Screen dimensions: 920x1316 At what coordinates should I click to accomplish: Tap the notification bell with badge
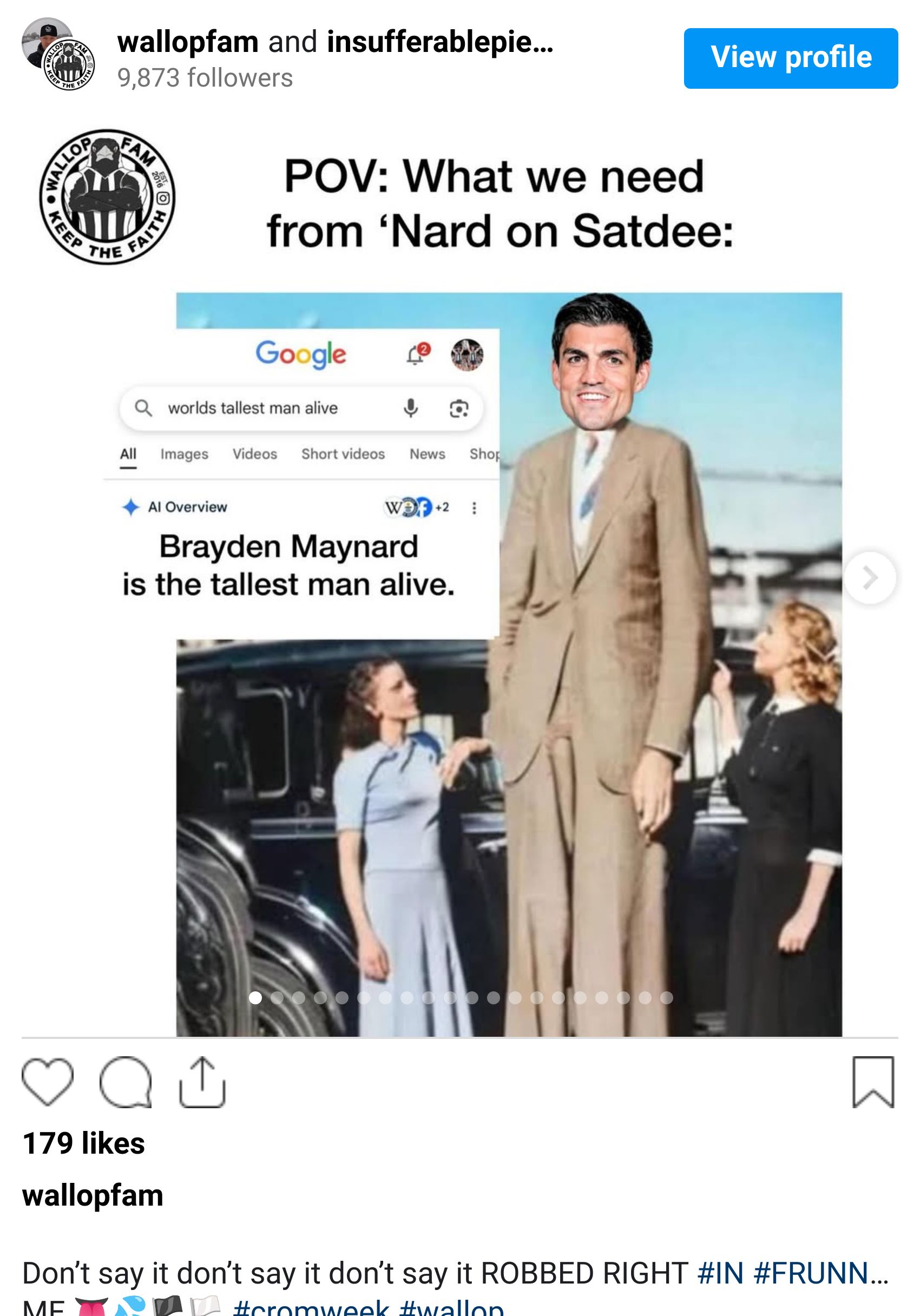pyautogui.click(x=417, y=354)
